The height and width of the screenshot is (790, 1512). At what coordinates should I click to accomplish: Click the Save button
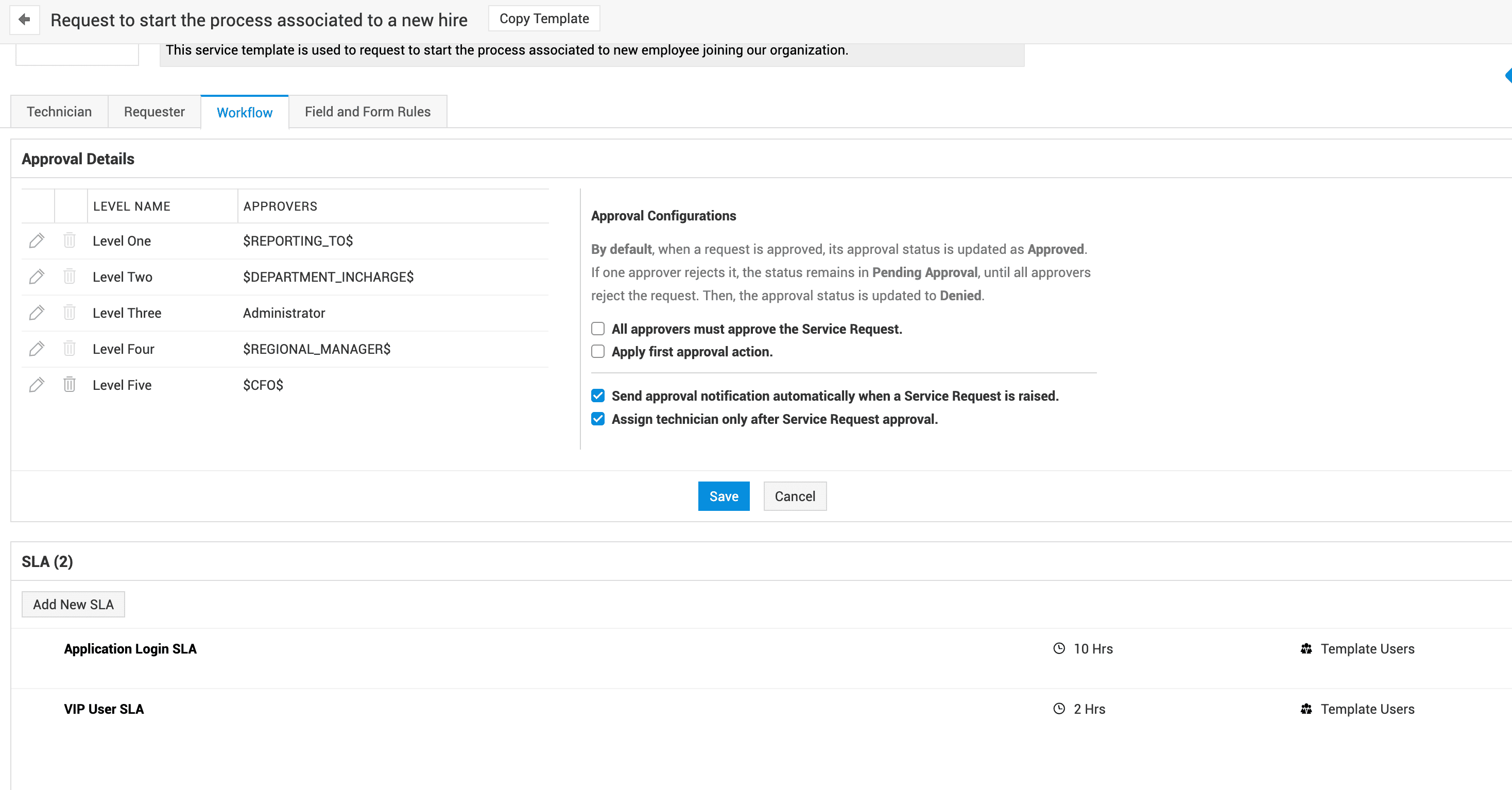pyautogui.click(x=723, y=496)
